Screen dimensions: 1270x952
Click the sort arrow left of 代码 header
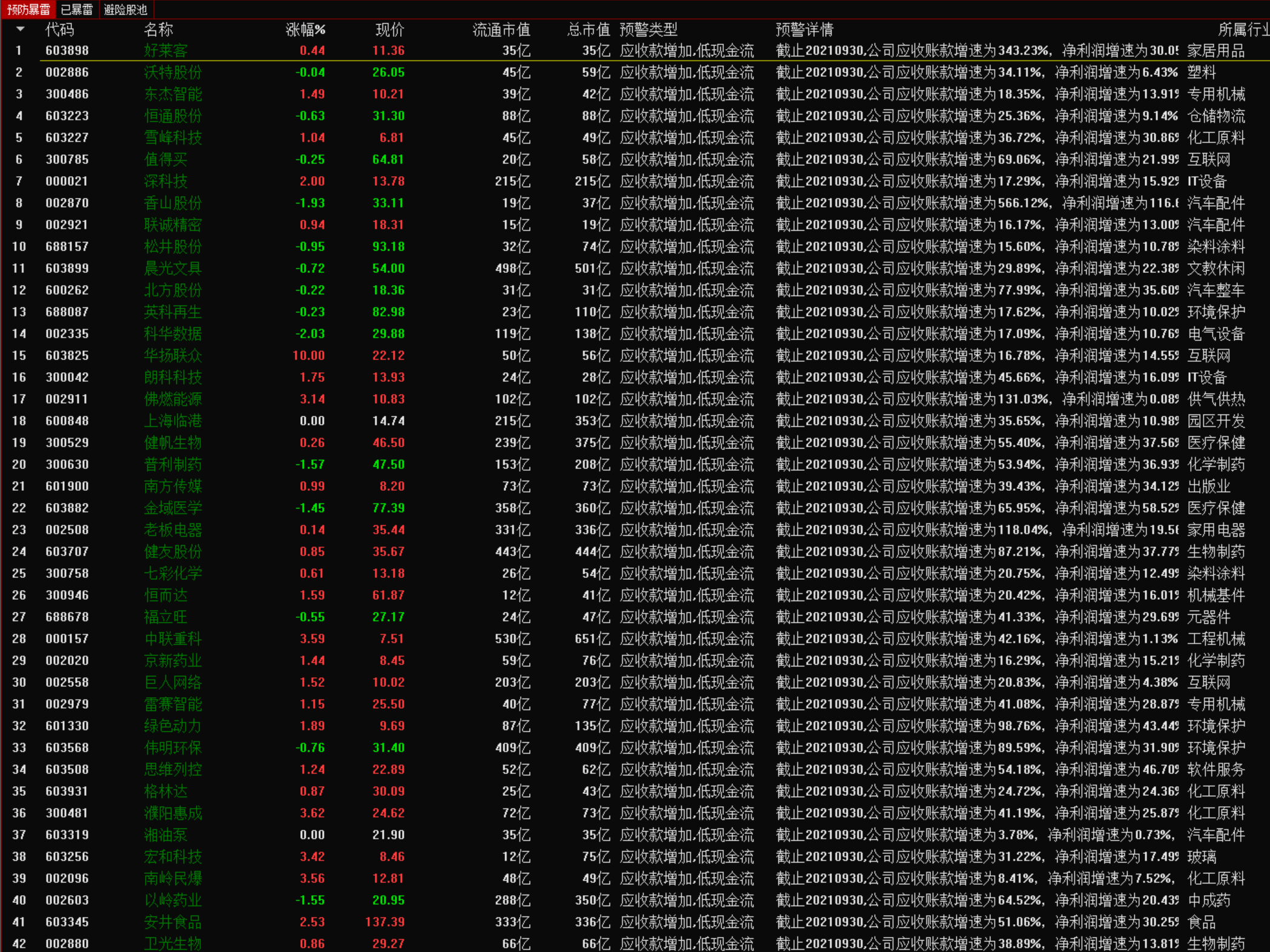tap(21, 29)
